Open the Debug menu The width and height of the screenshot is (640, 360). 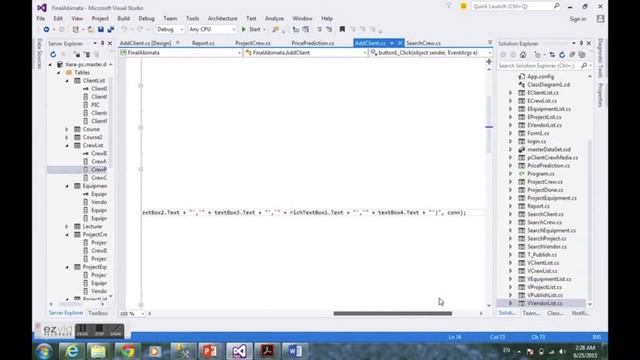pos(146,18)
